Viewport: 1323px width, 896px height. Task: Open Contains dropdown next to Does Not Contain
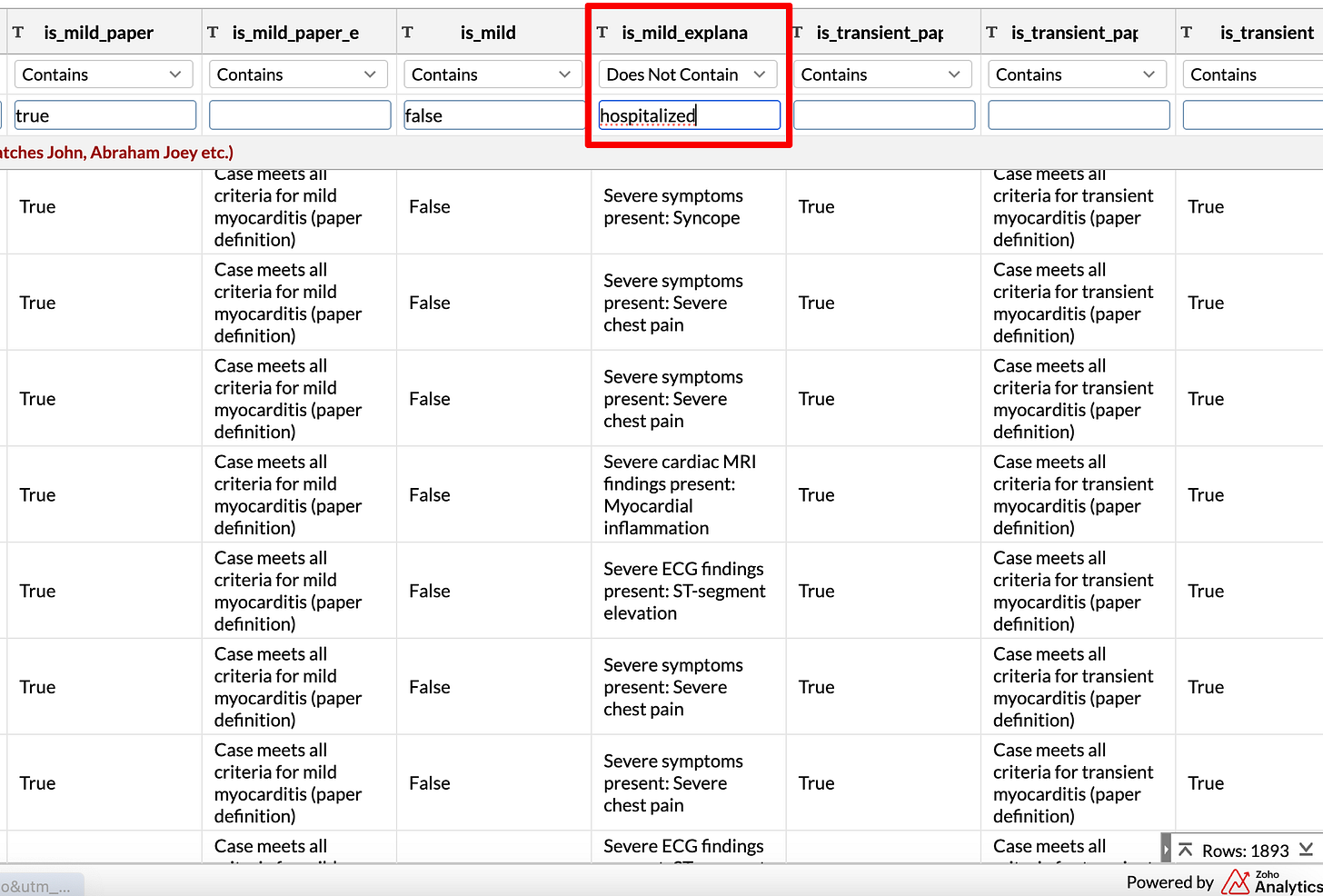pos(882,75)
